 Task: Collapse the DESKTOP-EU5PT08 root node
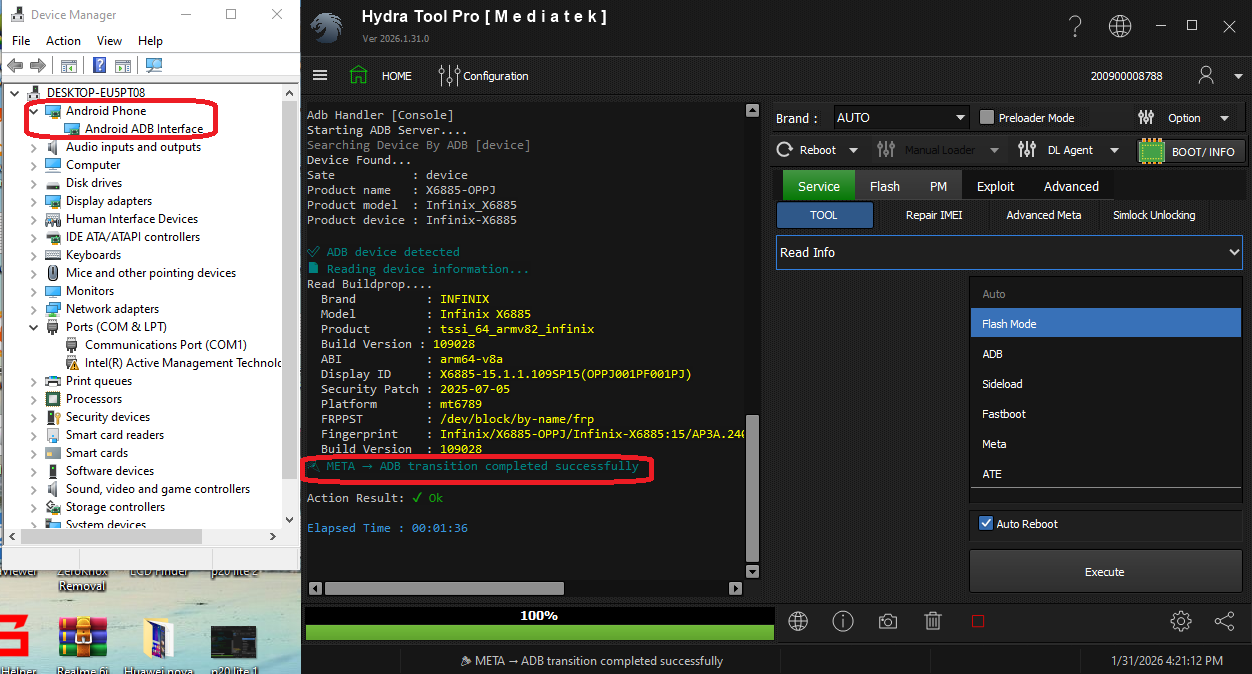coord(13,93)
